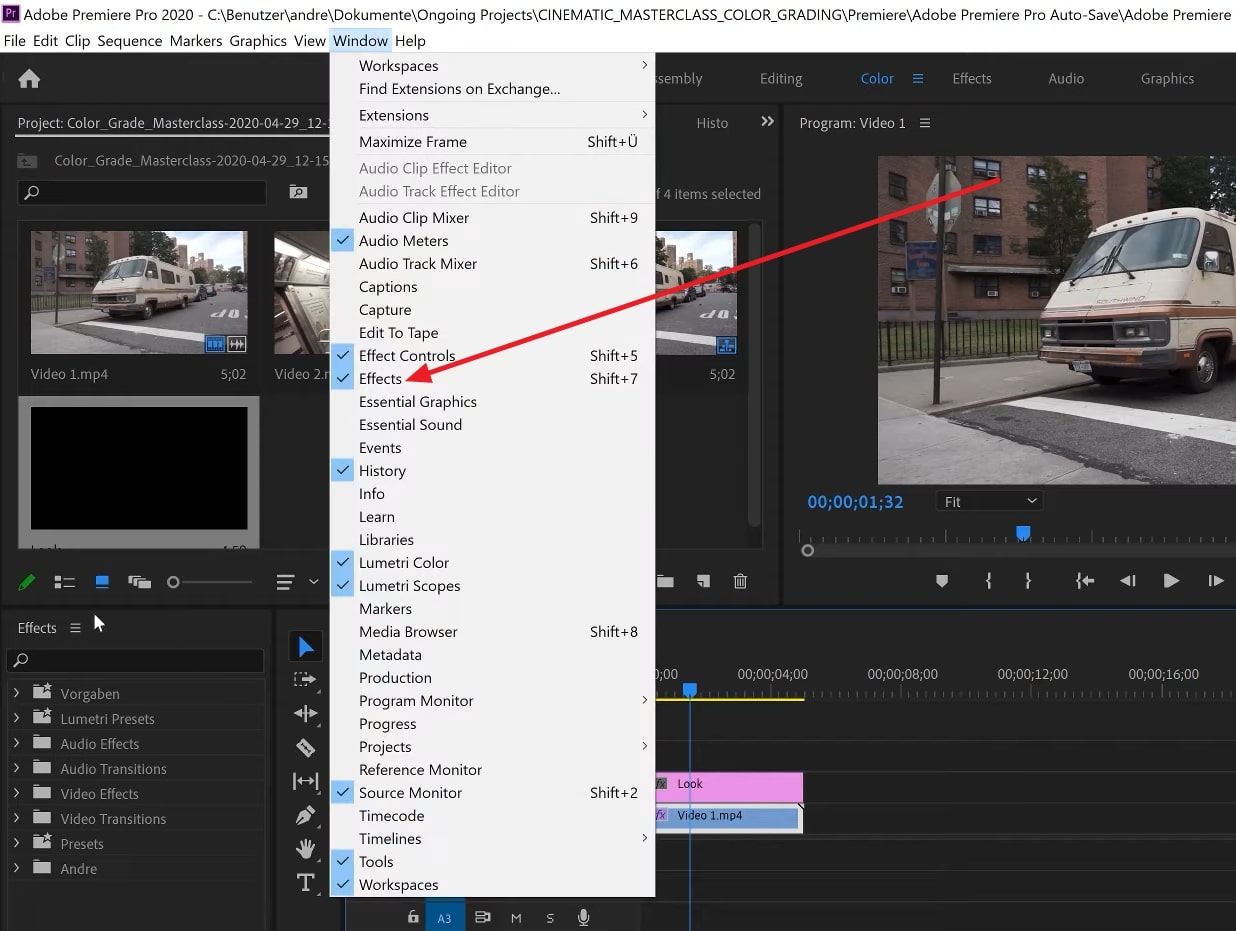
Task: Open the Fit zoom level dropdown
Action: [x=988, y=500]
